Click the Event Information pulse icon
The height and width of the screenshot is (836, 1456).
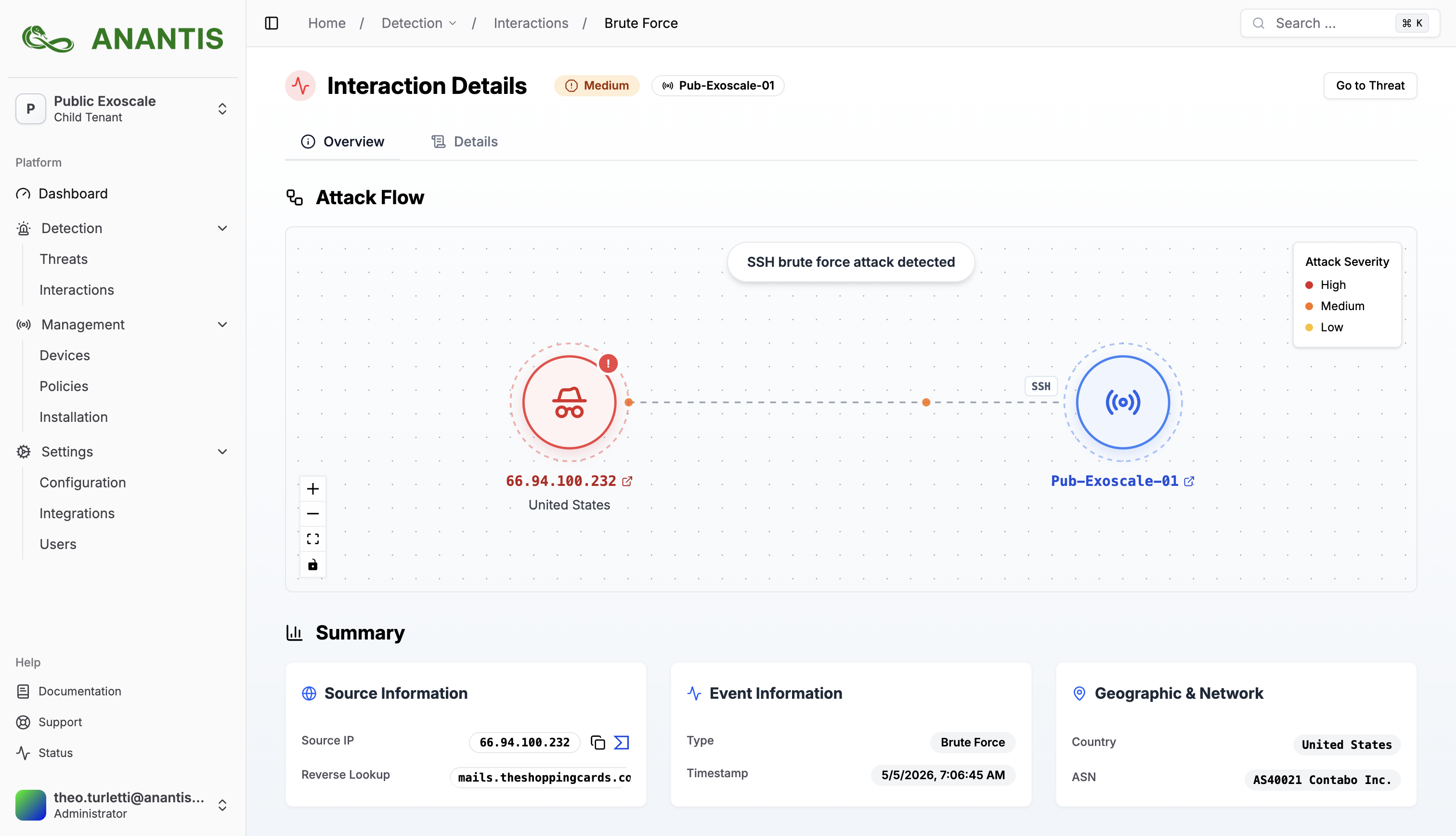point(694,693)
